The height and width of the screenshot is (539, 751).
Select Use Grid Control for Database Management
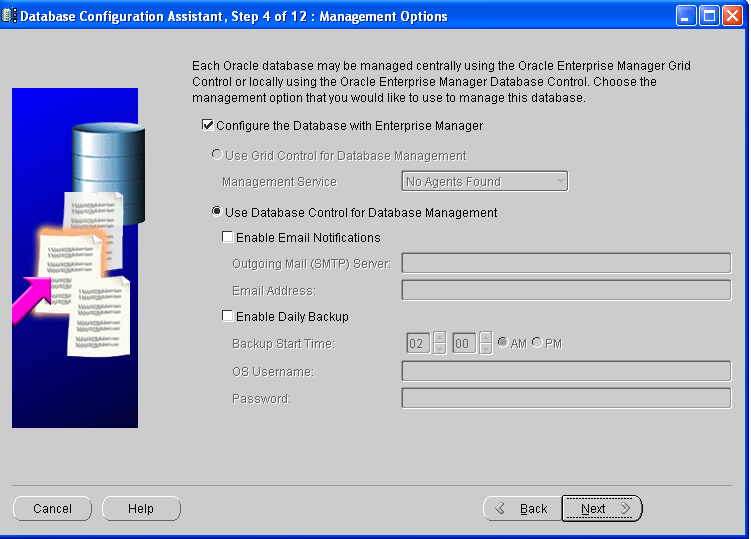pyautogui.click(x=217, y=155)
